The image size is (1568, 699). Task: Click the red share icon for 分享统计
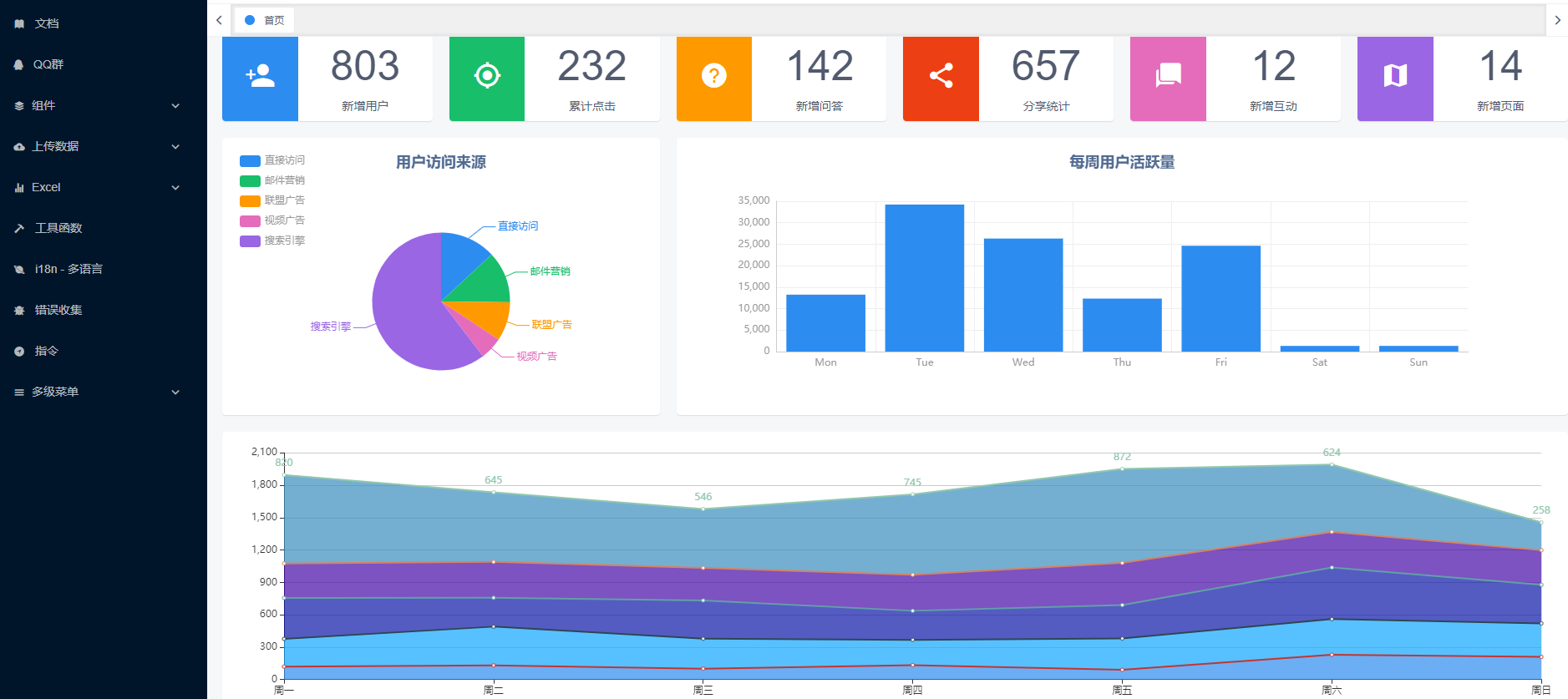[941, 77]
